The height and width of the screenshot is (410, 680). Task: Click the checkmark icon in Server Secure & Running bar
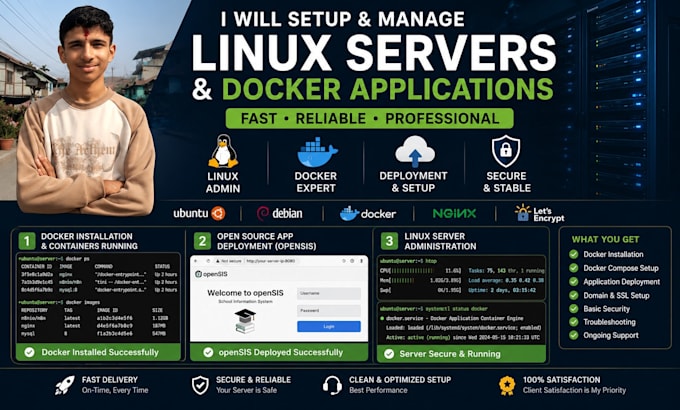pos(389,354)
